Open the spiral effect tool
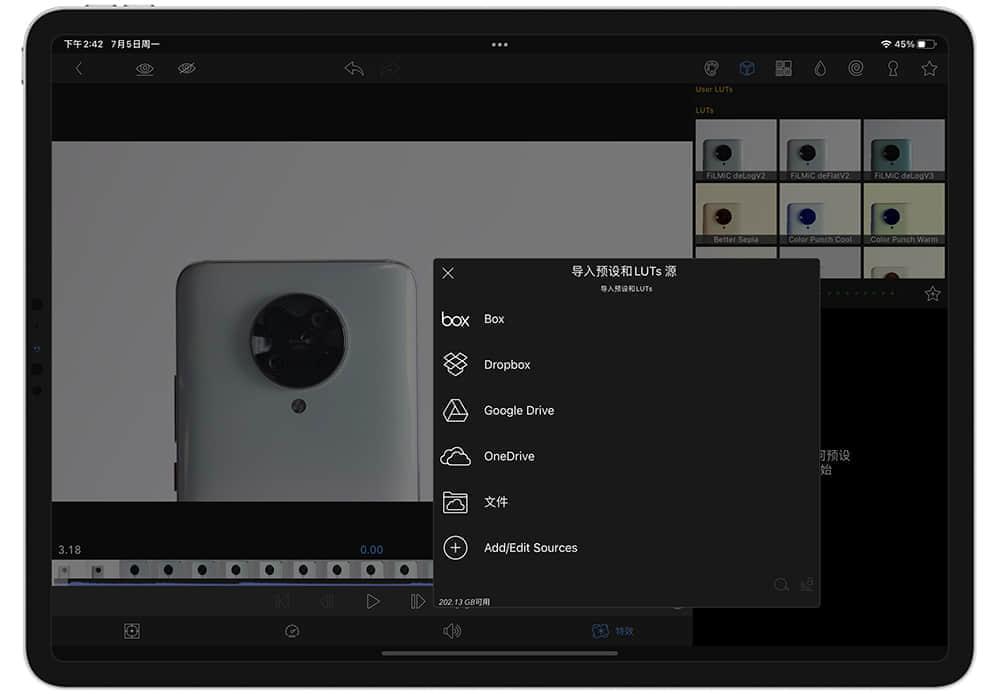The height and width of the screenshot is (694, 1000). click(856, 68)
